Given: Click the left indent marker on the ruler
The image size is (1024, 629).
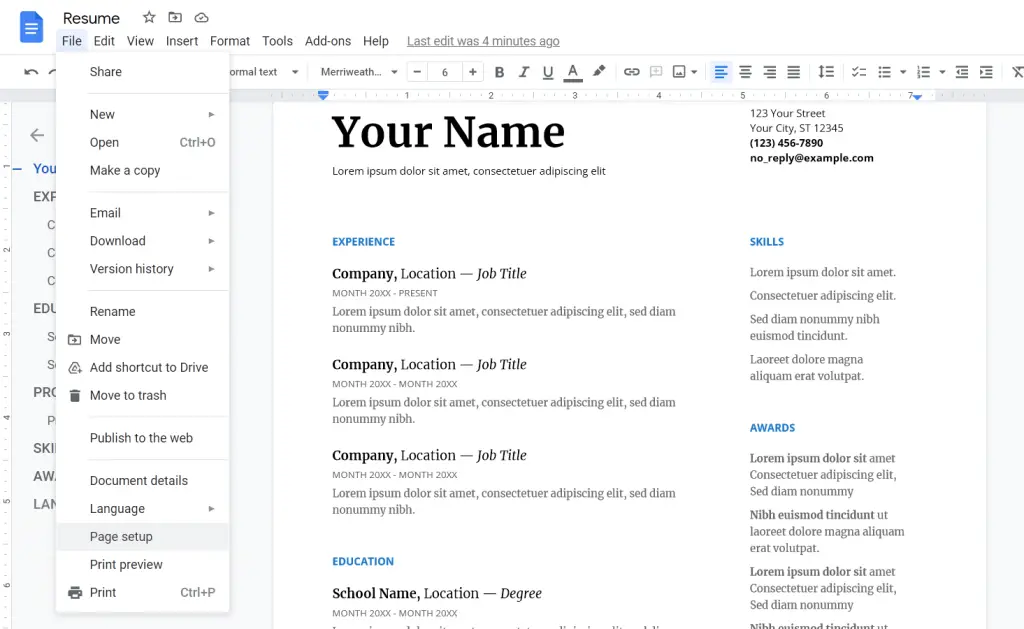Looking at the screenshot, I should pyautogui.click(x=323, y=95).
